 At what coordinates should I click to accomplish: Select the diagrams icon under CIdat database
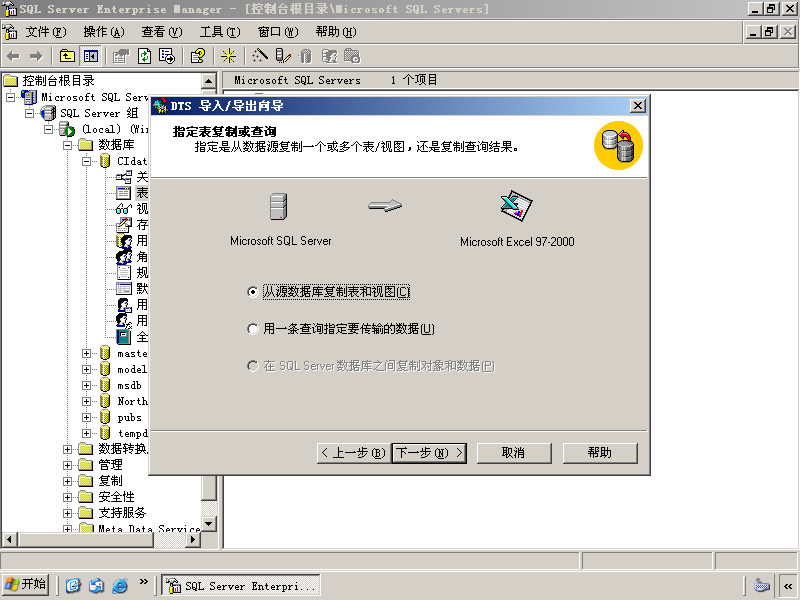coord(123,177)
